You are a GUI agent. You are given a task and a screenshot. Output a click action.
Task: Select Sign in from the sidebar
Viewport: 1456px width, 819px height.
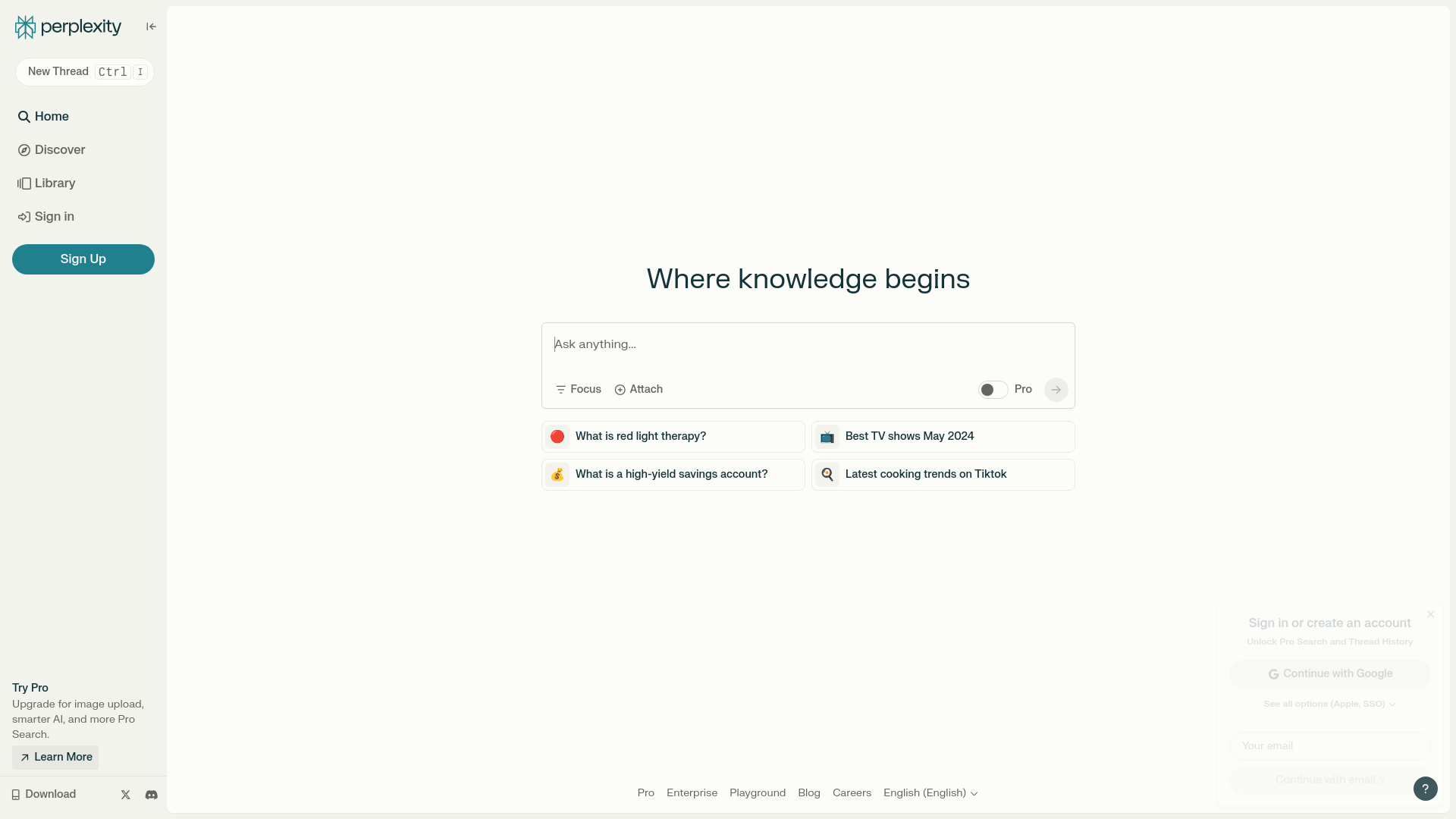[x=46, y=217]
